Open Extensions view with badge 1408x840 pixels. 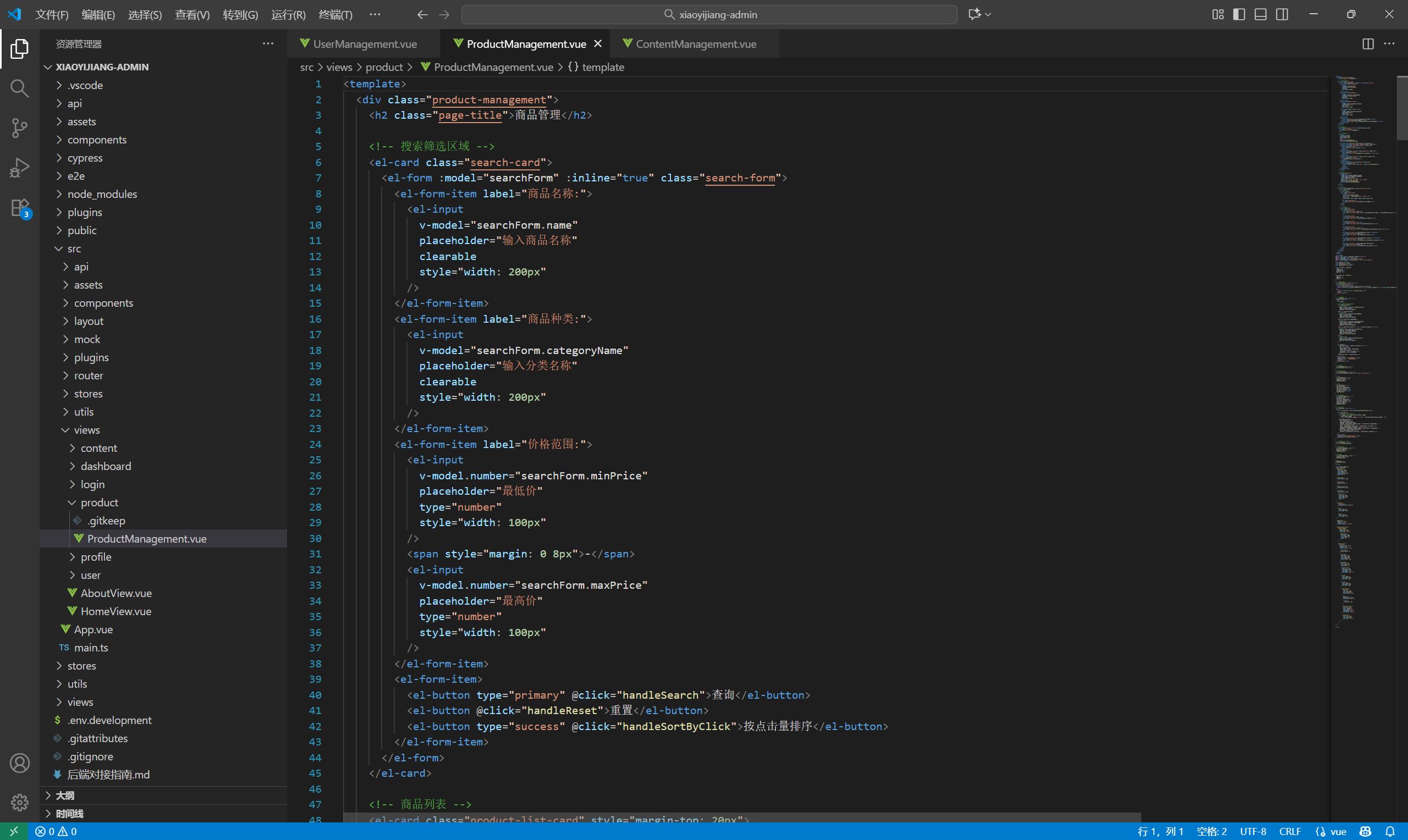click(19, 208)
